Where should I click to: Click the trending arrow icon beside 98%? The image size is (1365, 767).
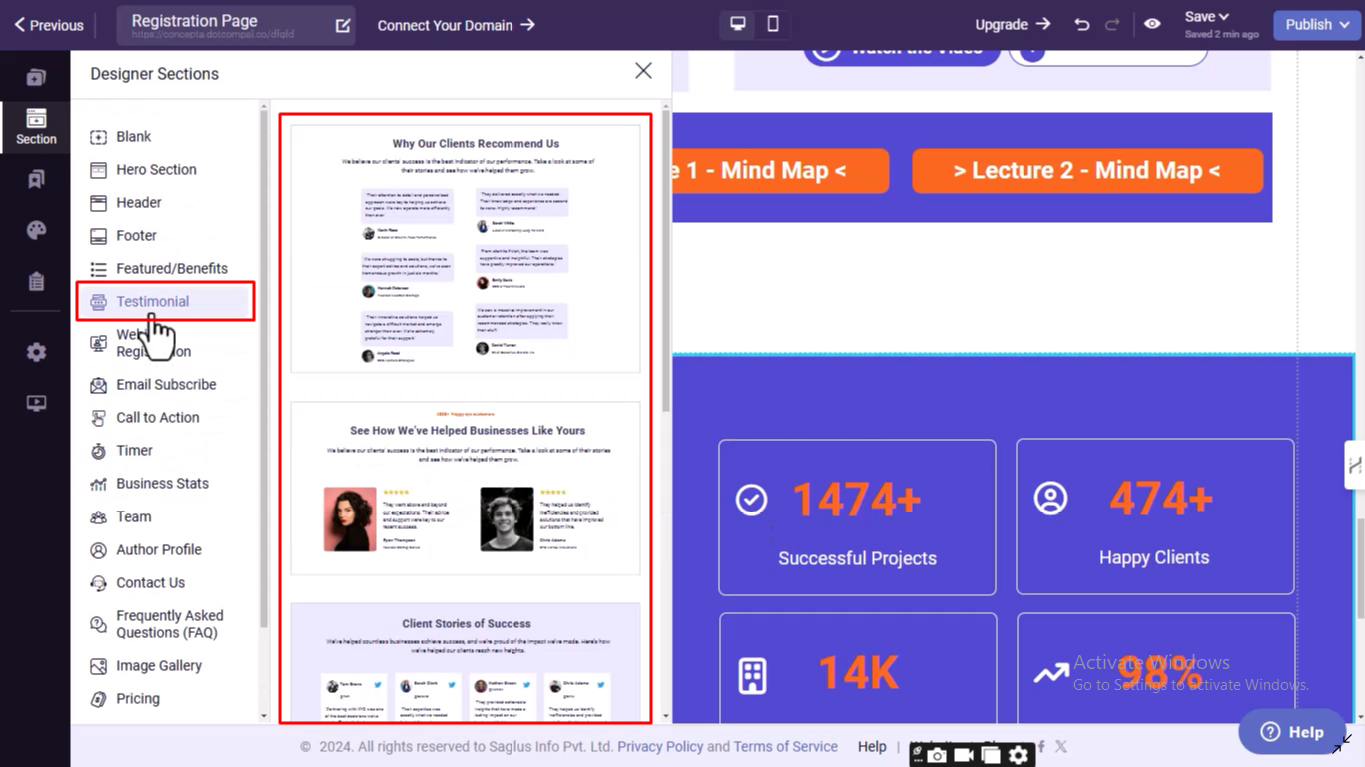point(1050,674)
